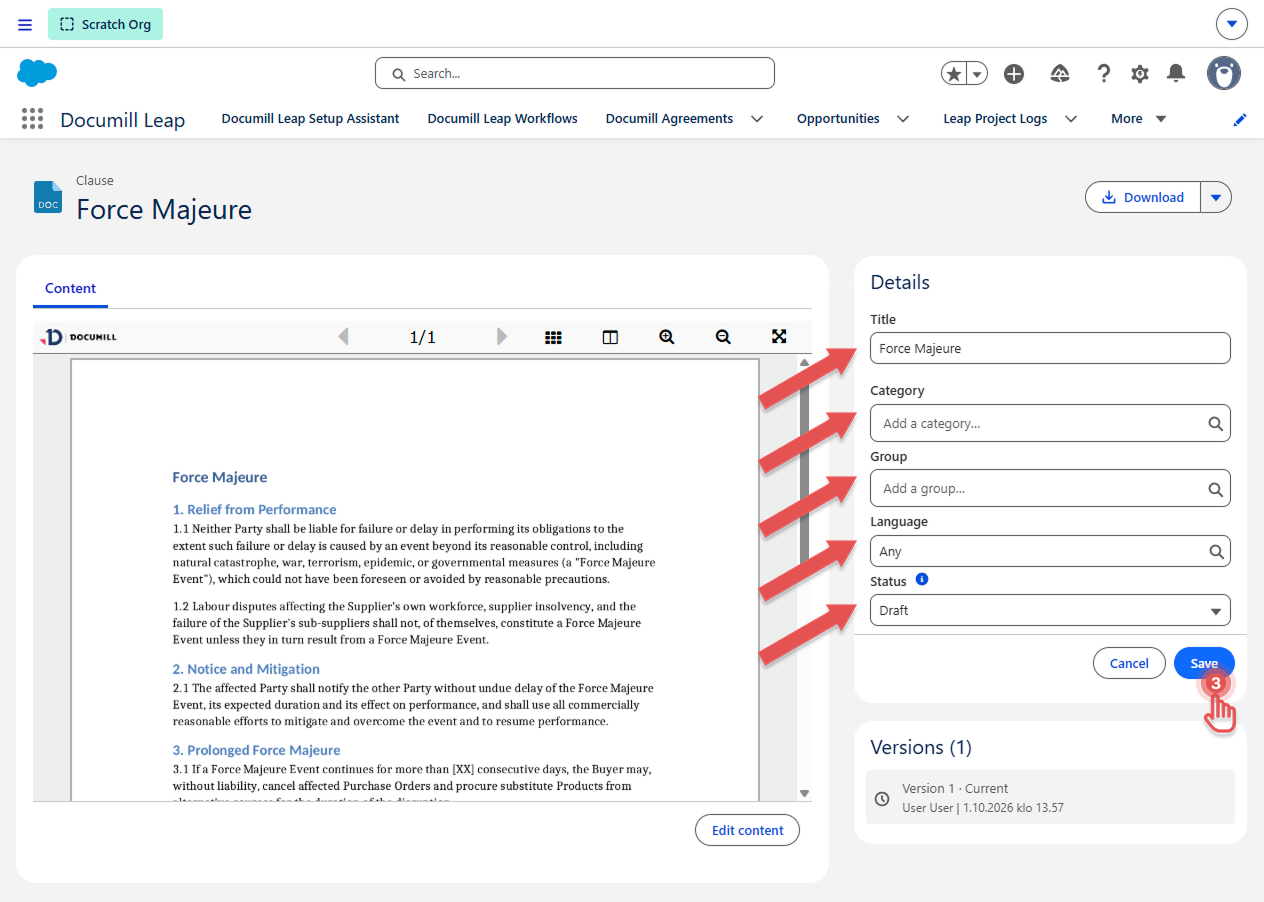The image size is (1264, 902).
Task: Open Documill Leap Workflows tab
Action: pos(503,119)
